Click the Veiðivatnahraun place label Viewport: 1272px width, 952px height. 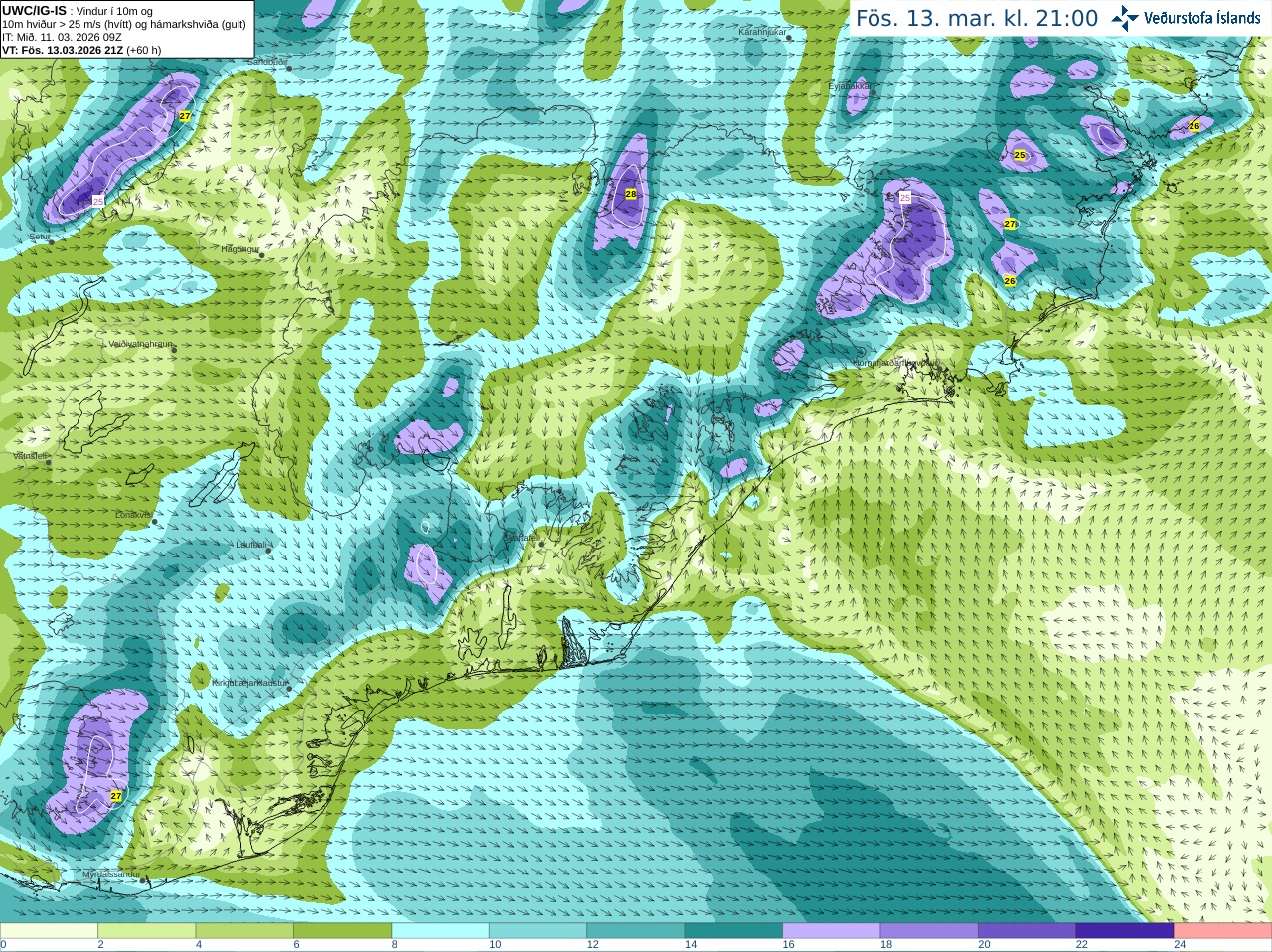tap(141, 344)
